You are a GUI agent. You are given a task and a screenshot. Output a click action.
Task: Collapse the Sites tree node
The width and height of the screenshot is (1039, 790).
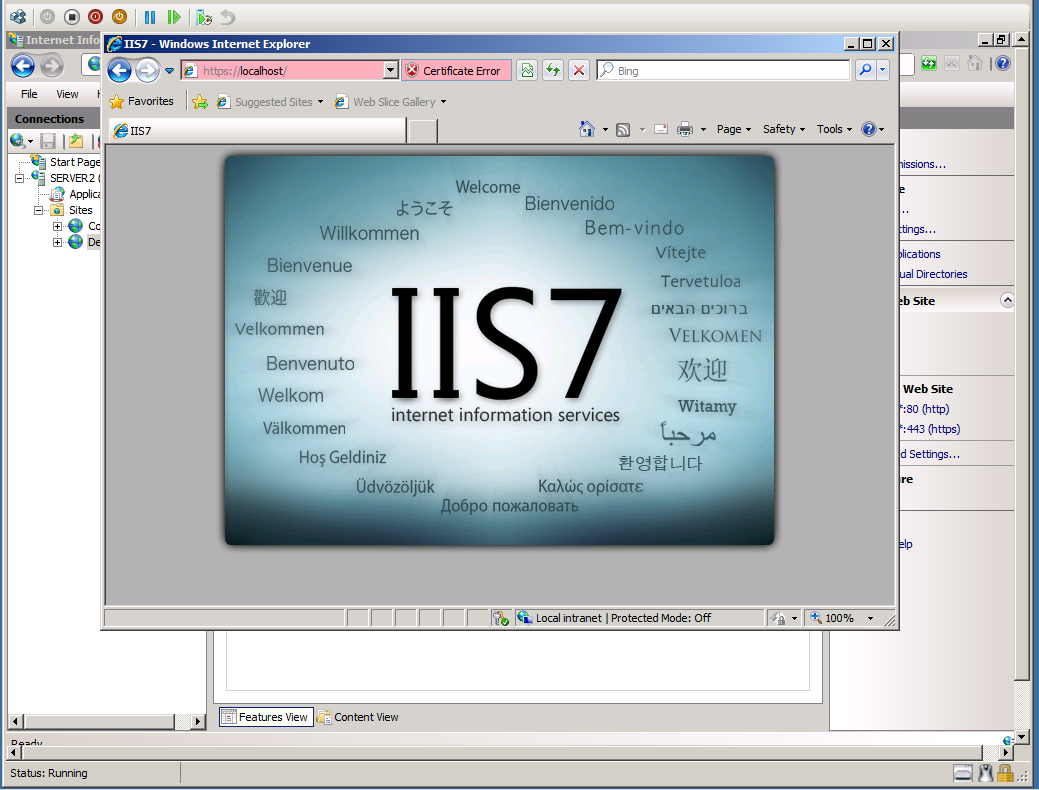[x=38, y=210]
